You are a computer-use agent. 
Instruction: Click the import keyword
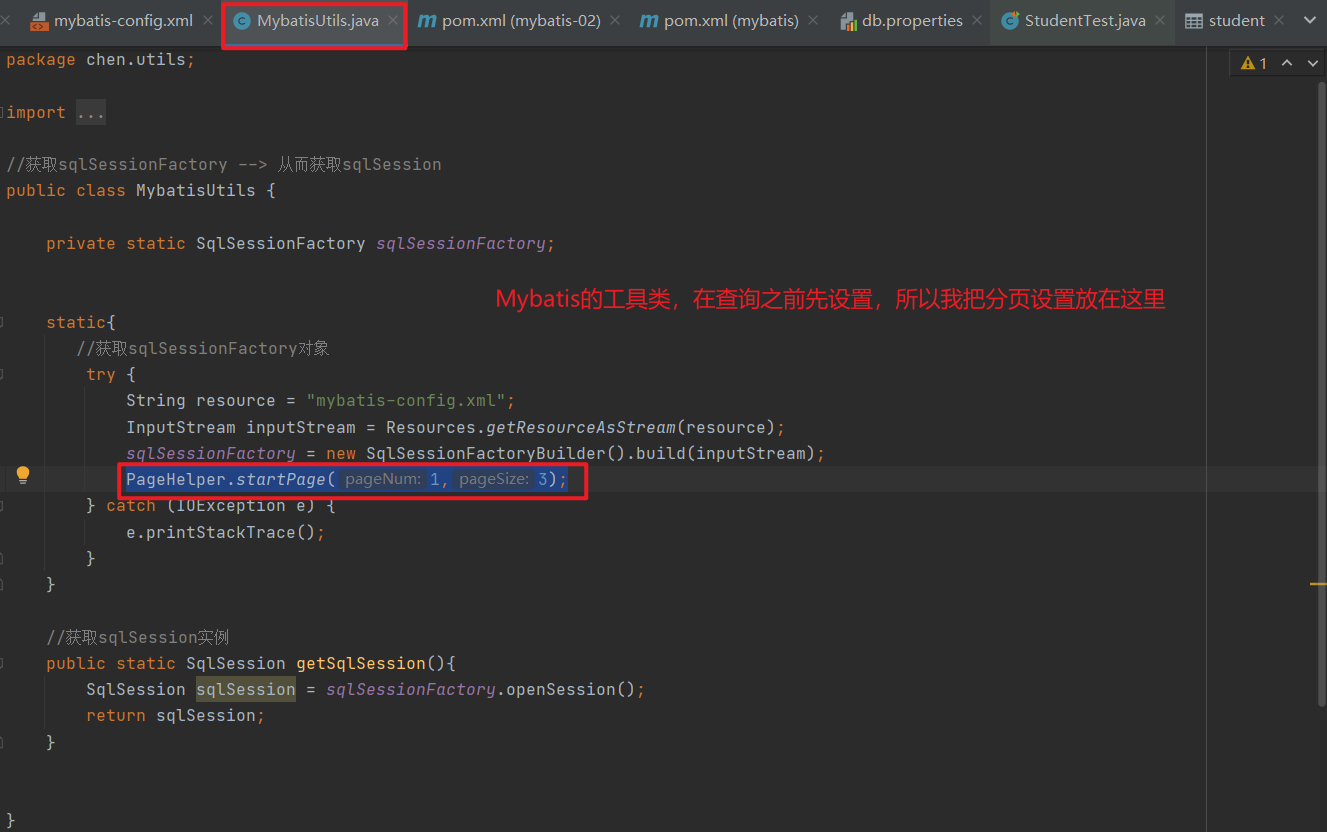(x=36, y=113)
